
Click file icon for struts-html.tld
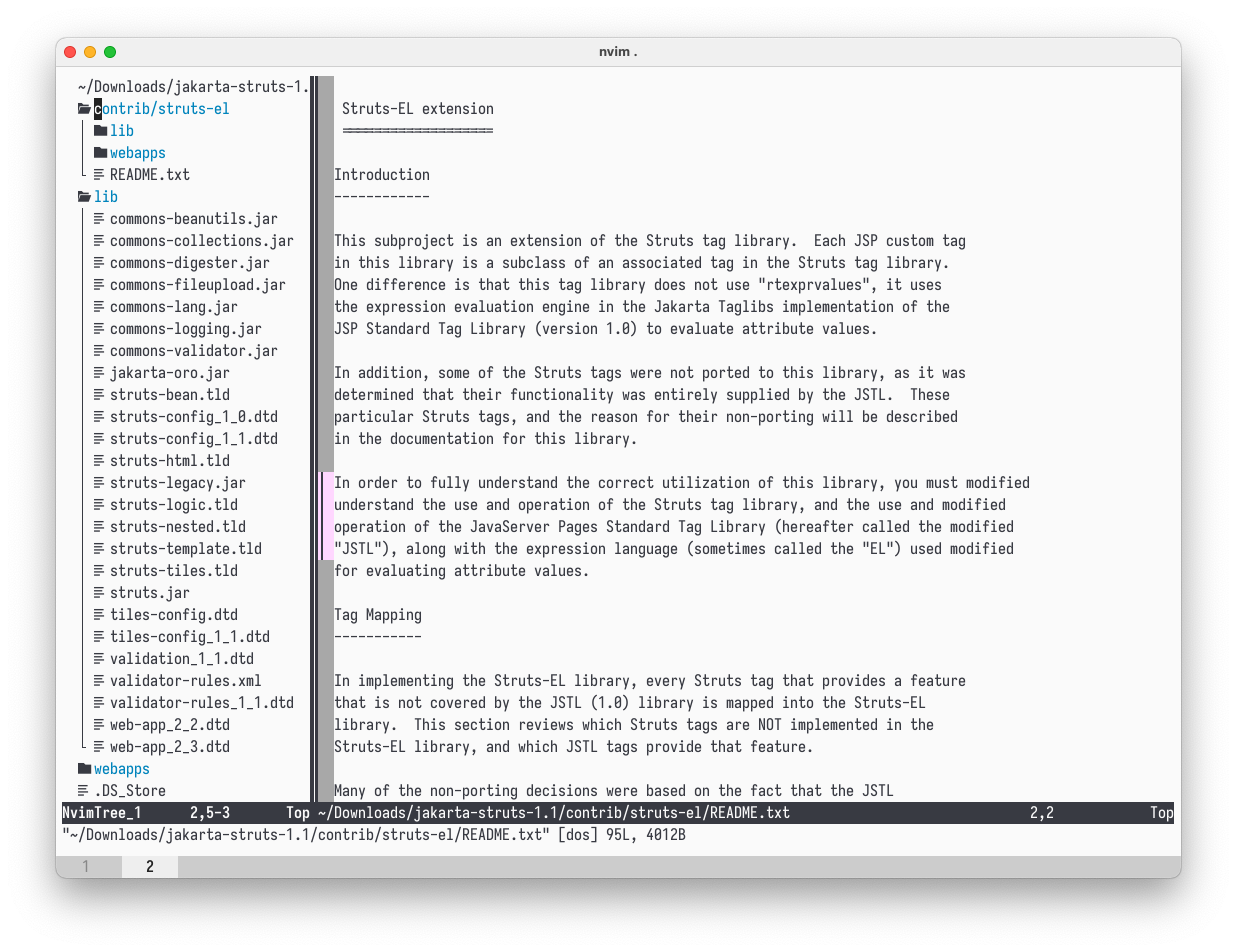pos(99,461)
